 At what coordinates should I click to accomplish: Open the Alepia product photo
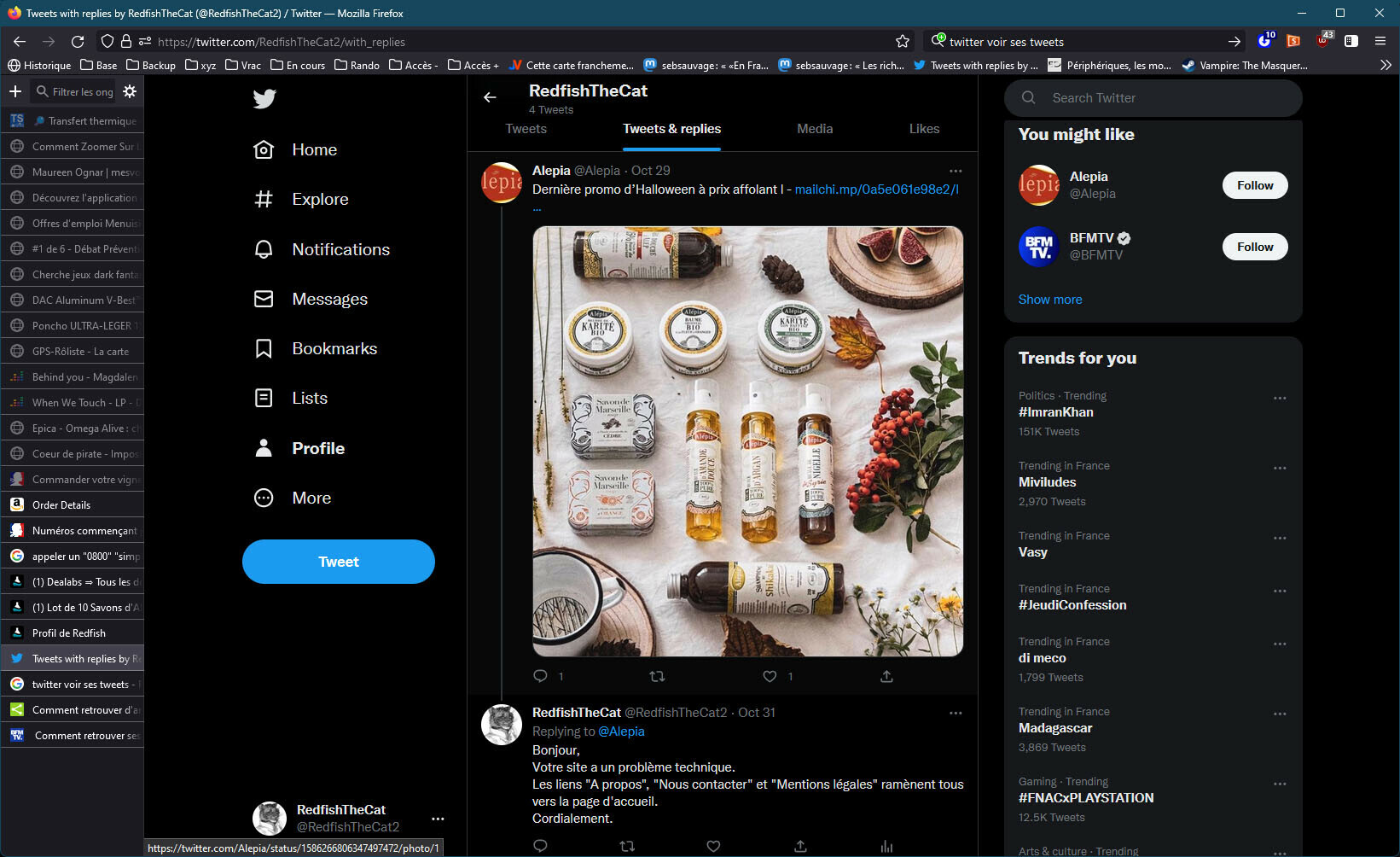748,441
